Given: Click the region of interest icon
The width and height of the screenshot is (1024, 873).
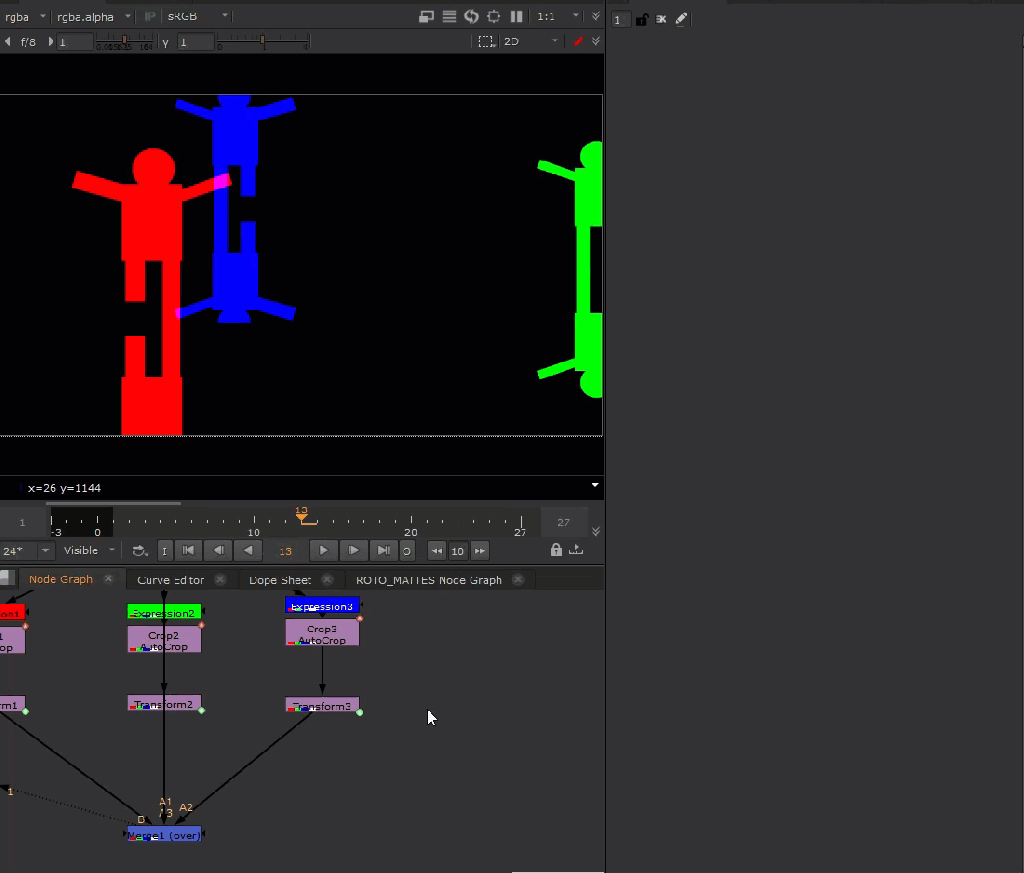Looking at the screenshot, I should click(485, 42).
